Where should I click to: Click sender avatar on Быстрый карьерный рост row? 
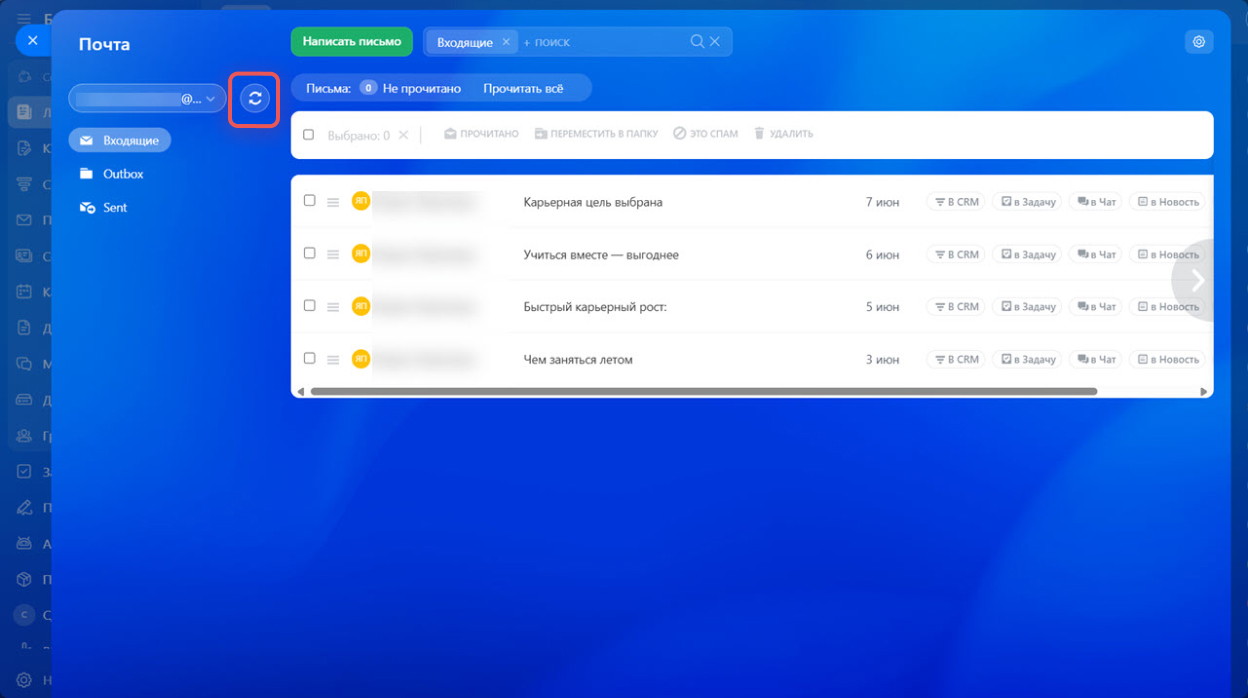(361, 306)
